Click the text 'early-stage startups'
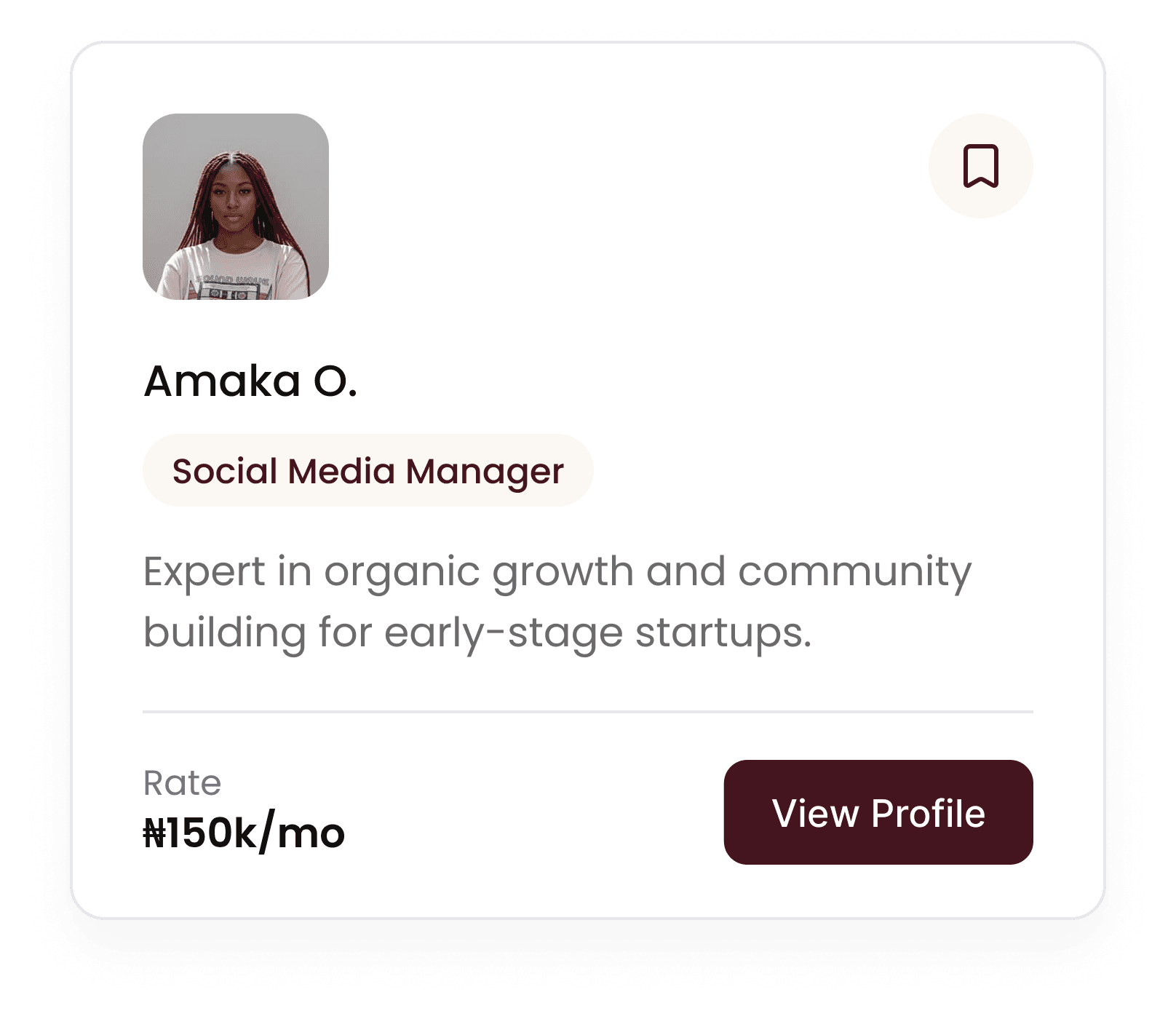 pos(597,633)
